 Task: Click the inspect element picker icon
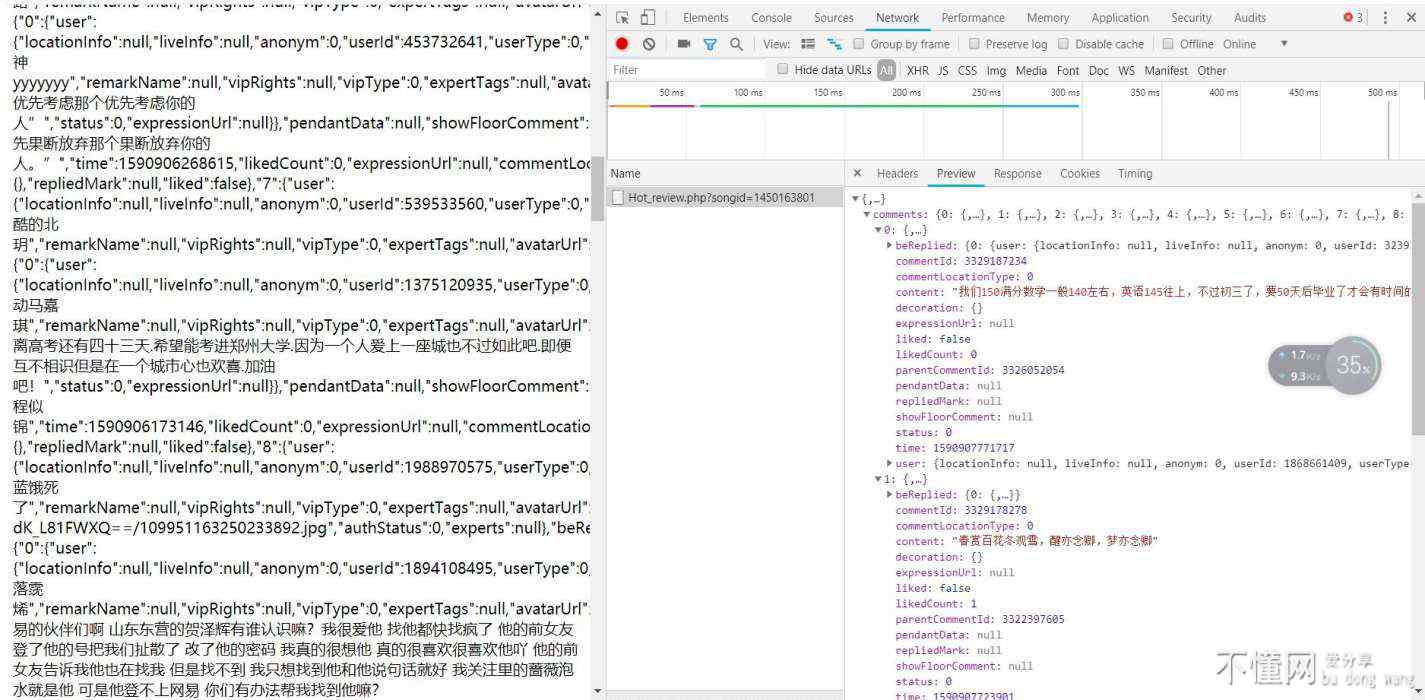(x=622, y=18)
